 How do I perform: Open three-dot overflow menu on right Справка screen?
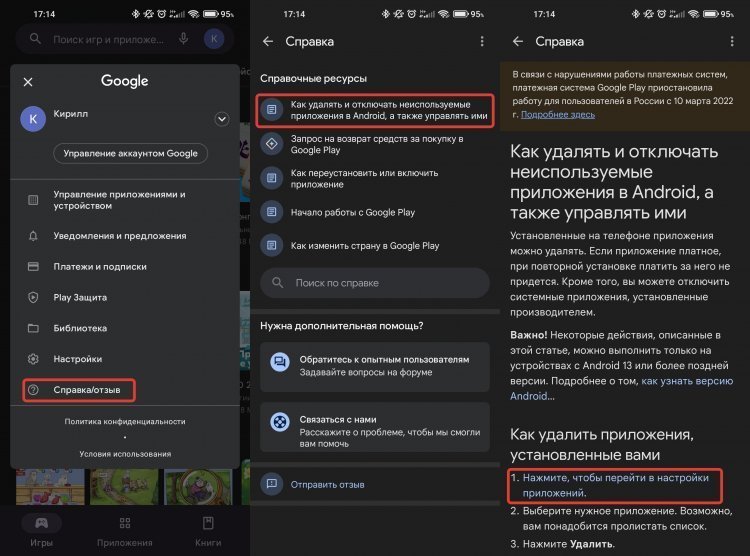click(732, 42)
